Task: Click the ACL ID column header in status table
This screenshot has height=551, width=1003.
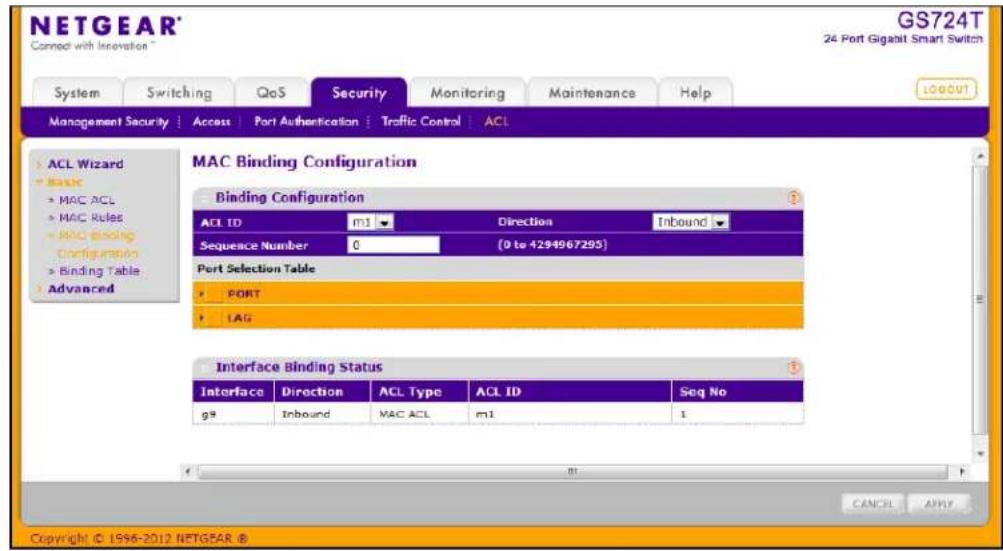Action: (x=569, y=392)
